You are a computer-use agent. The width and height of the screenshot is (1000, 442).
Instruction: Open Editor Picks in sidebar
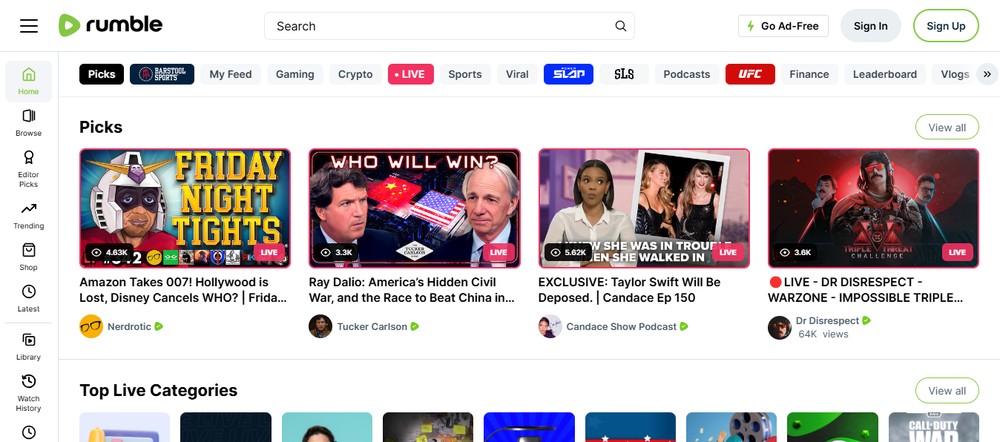(x=29, y=168)
